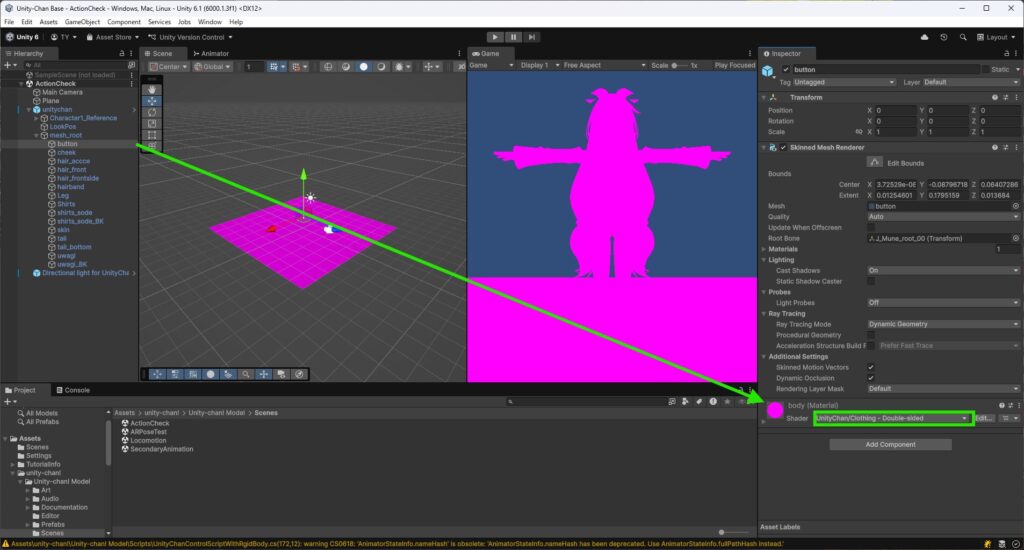Click the Add Component button
1024x550 pixels.
coord(890,444)
